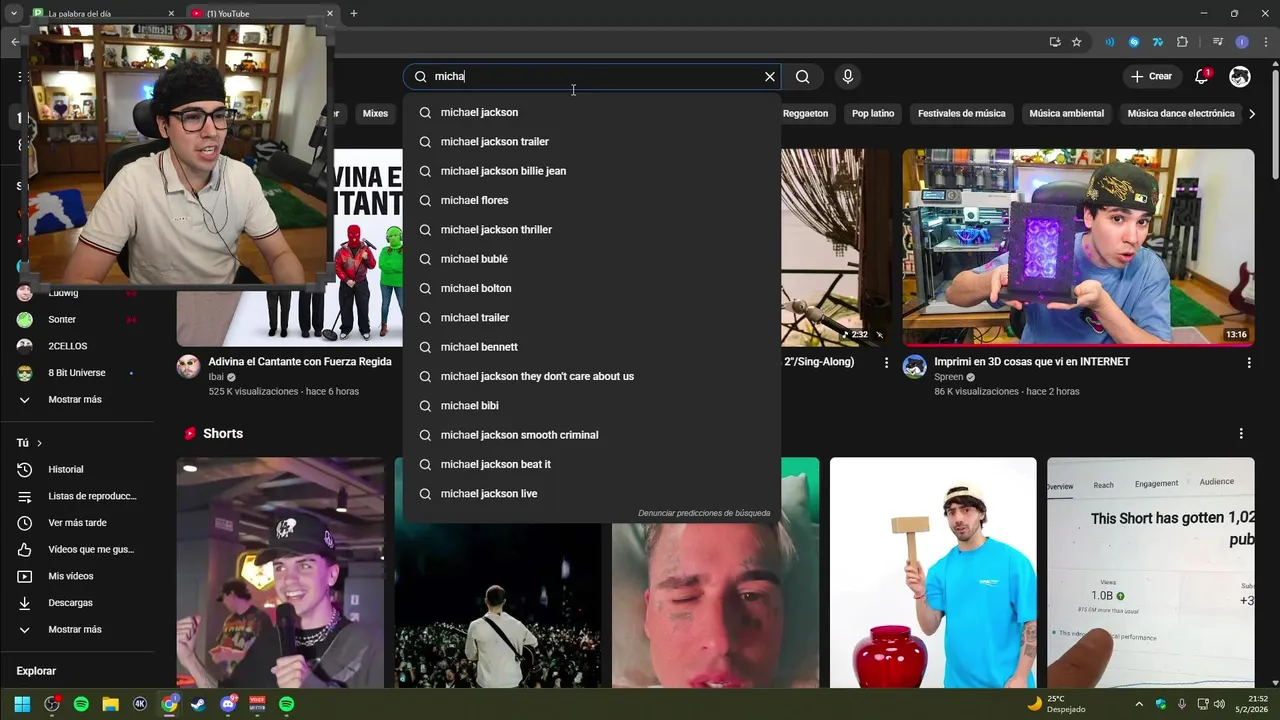Choose the michael jackson live suggestion
Viewport: 1280px width, 720px height.
[x=592, y=494]
